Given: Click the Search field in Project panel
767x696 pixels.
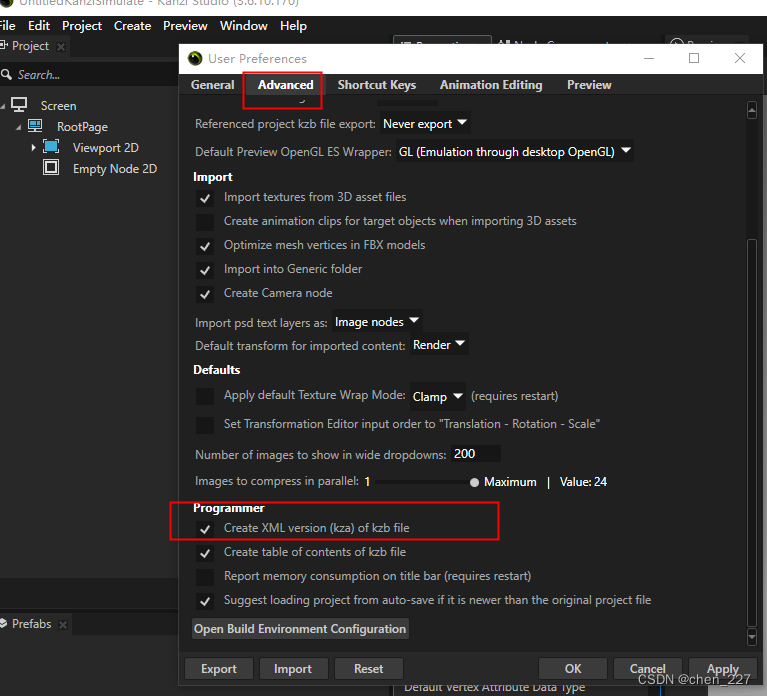Looking at the screenshot, I should point(89,75).
